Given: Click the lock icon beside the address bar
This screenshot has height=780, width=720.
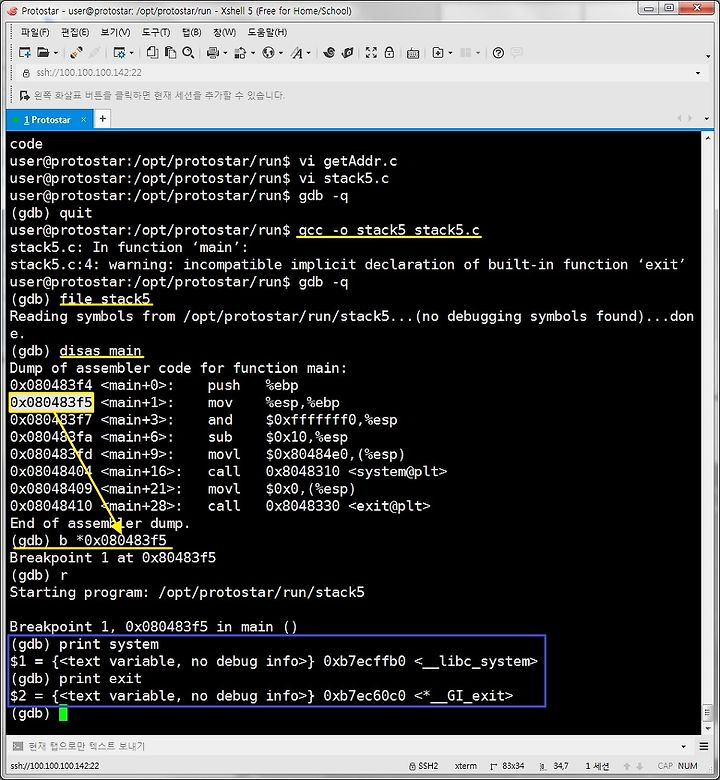Looking at the screenshot, I should [26, 73].
